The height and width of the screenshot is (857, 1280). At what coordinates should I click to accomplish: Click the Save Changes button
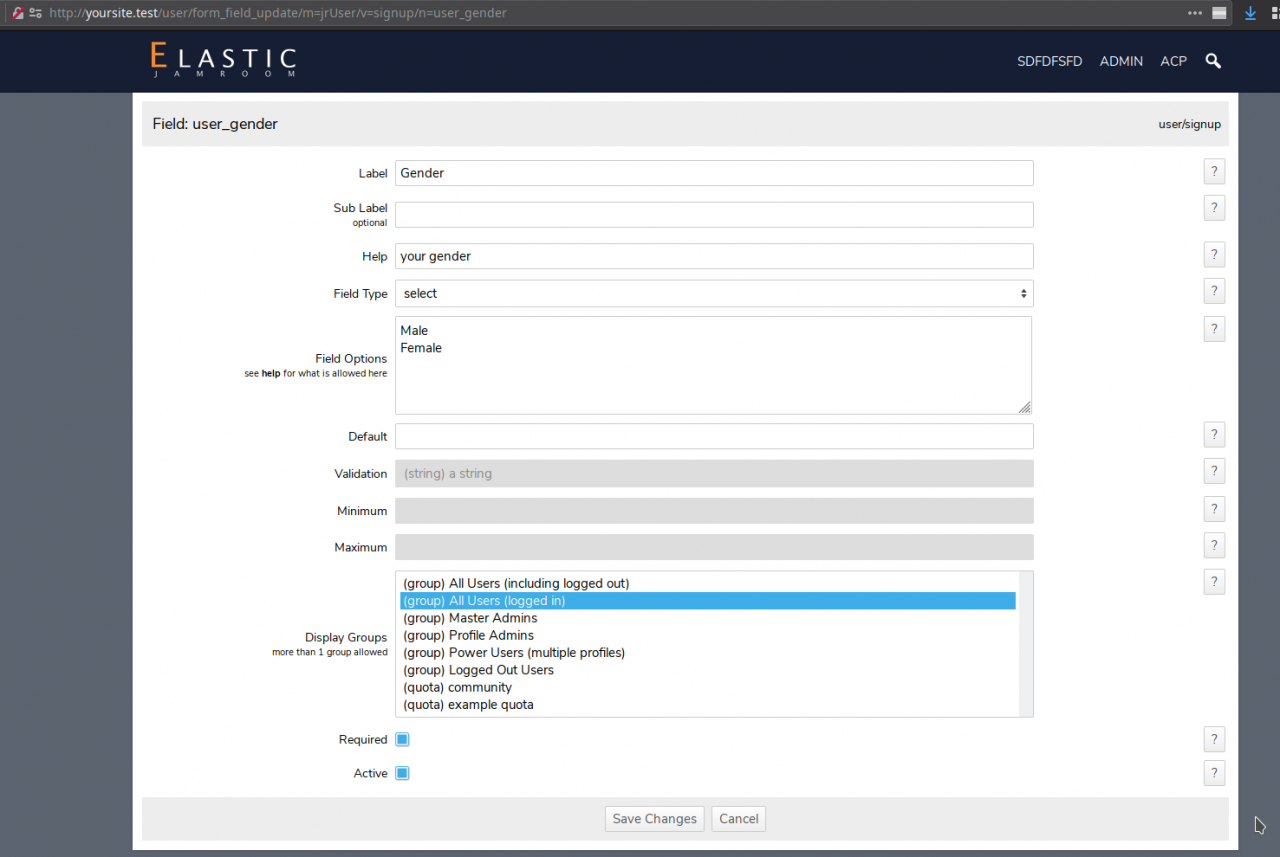tap(654, 819)
